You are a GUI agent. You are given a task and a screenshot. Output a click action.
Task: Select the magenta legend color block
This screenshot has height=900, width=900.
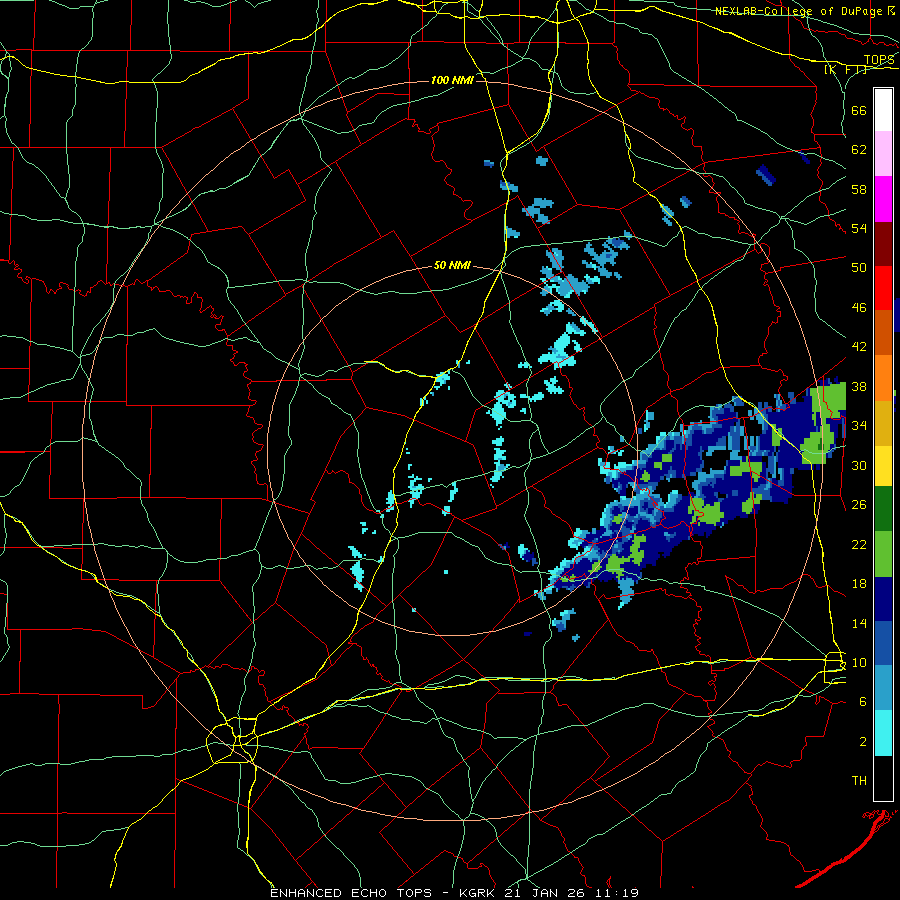tap(883, 199)
